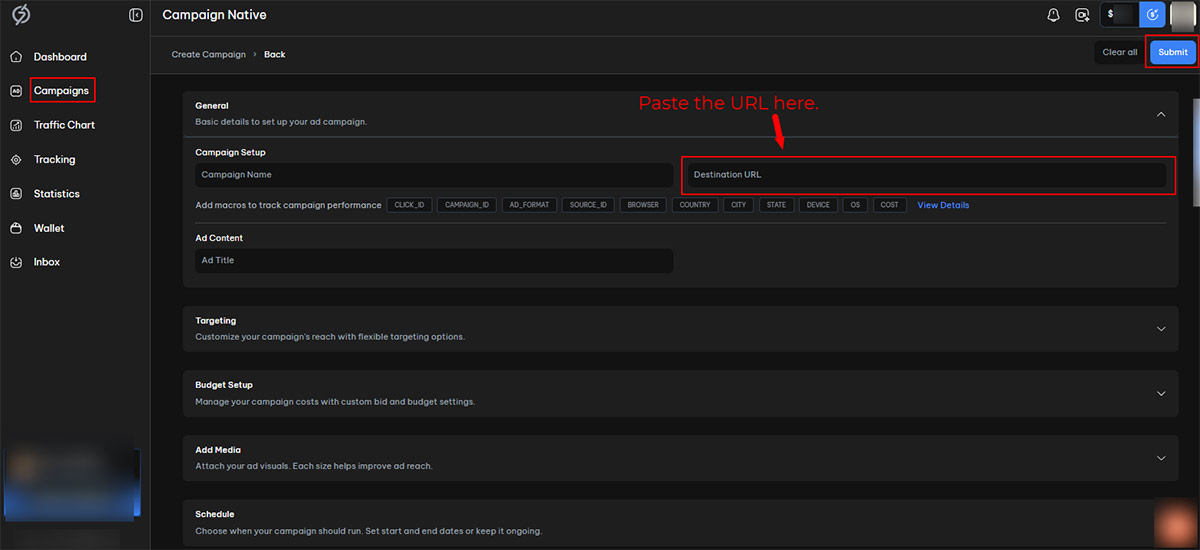Click the Ad Content heading
The width and height of the screenshot is (1200, 550).
point(219,238)
